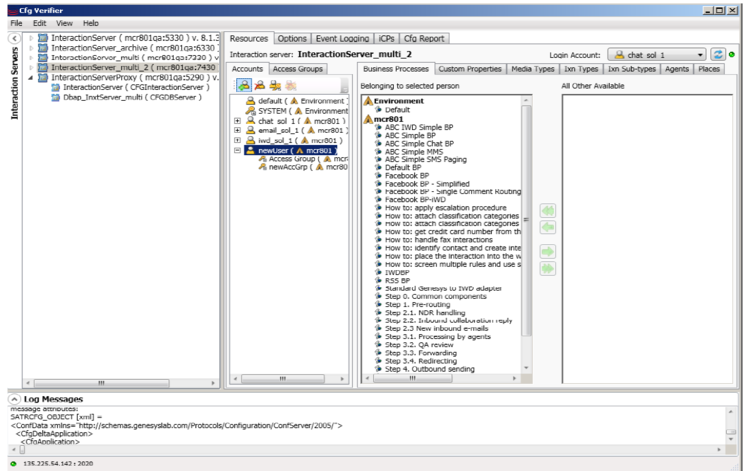Expand the email_sol_1 account node

(x=237, y=130)
